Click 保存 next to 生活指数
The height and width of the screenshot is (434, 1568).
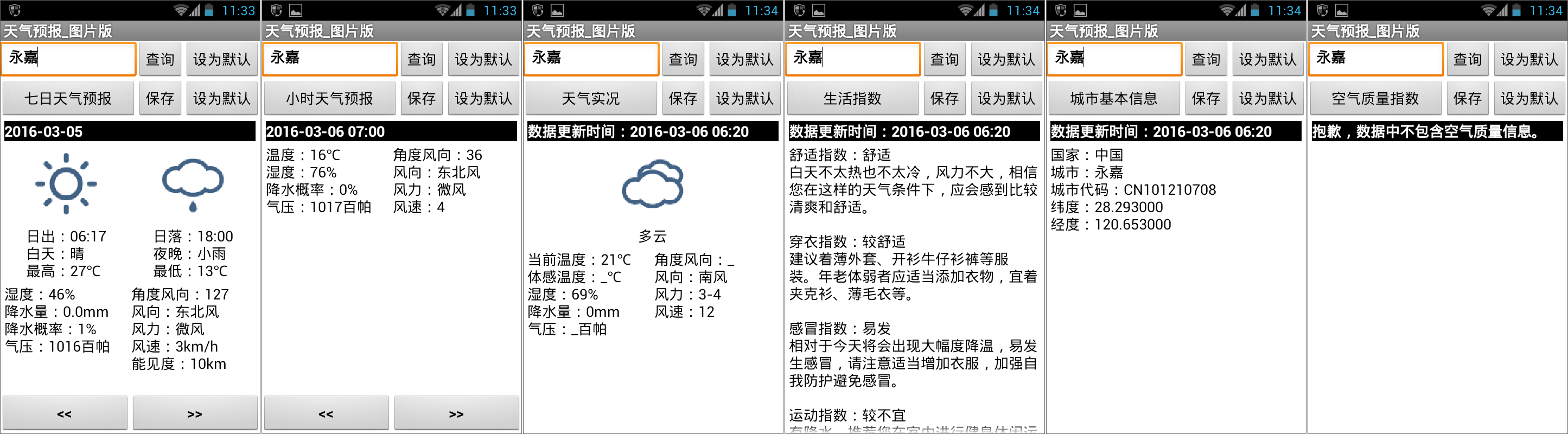point(945,98)
